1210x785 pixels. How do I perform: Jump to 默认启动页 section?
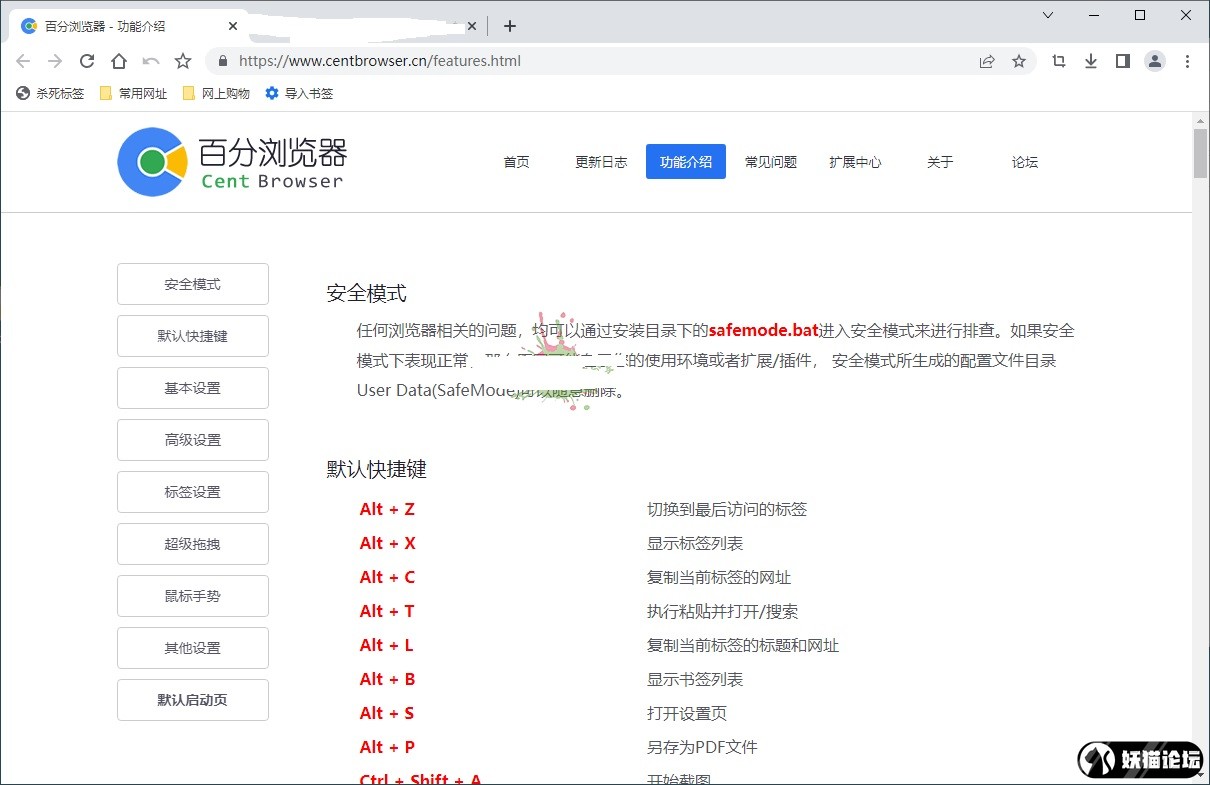[193, 700]
